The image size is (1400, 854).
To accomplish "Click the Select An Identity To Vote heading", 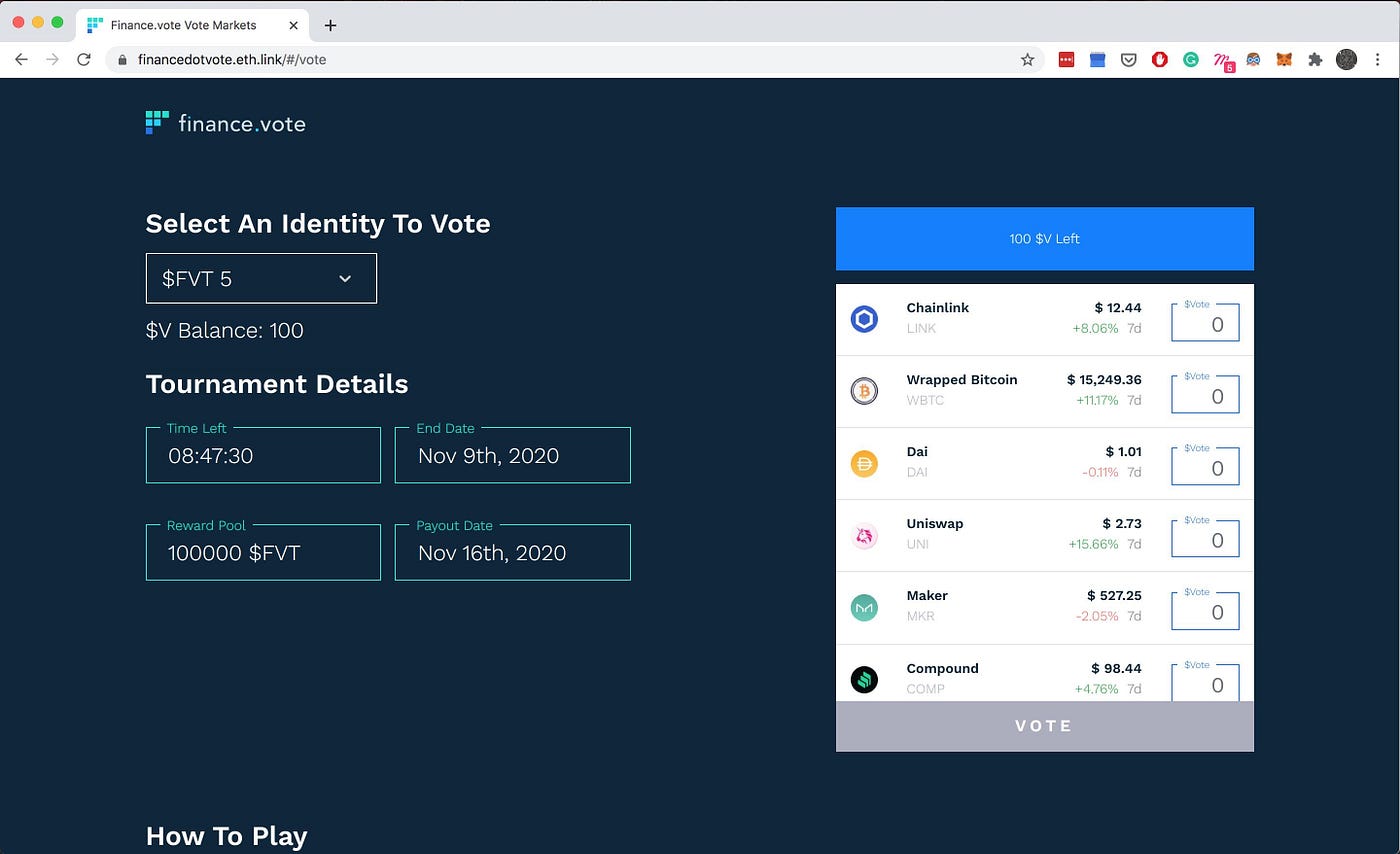I will point(318,223).
